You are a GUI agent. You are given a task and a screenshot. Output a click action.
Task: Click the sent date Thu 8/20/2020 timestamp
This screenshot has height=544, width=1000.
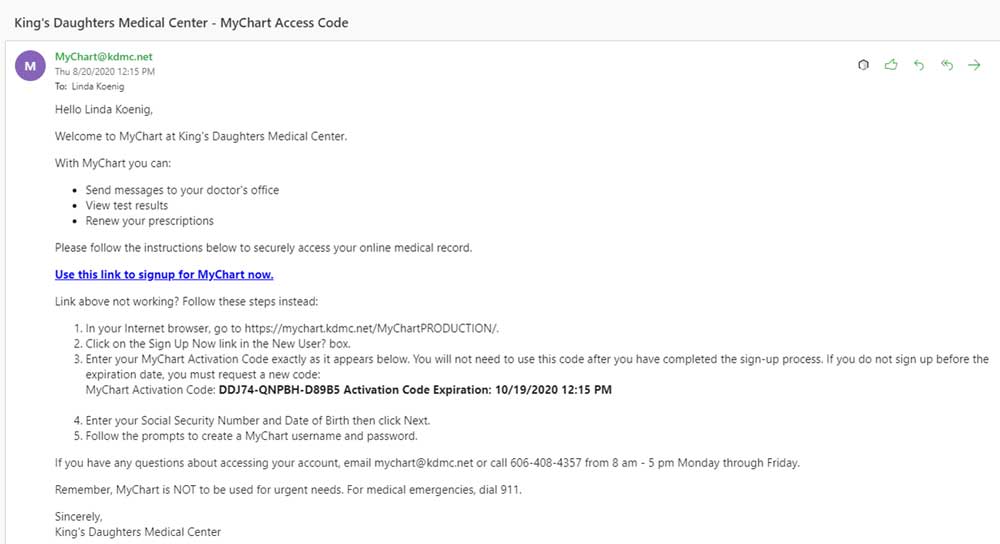(105, 72)
